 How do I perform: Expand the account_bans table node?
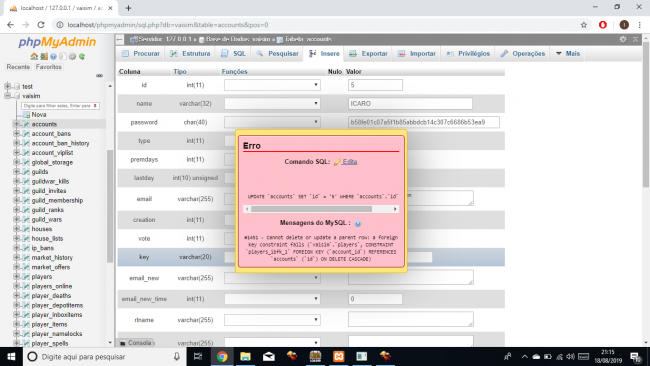[x=16, y=133]
